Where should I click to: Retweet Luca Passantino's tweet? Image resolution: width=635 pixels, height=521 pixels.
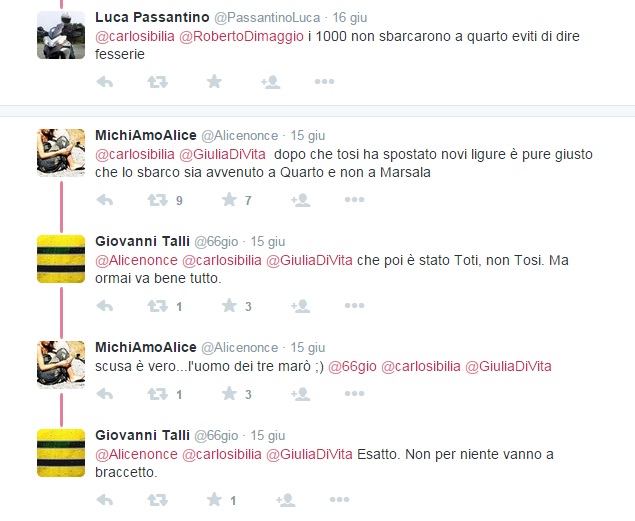[x=158, y=82]
